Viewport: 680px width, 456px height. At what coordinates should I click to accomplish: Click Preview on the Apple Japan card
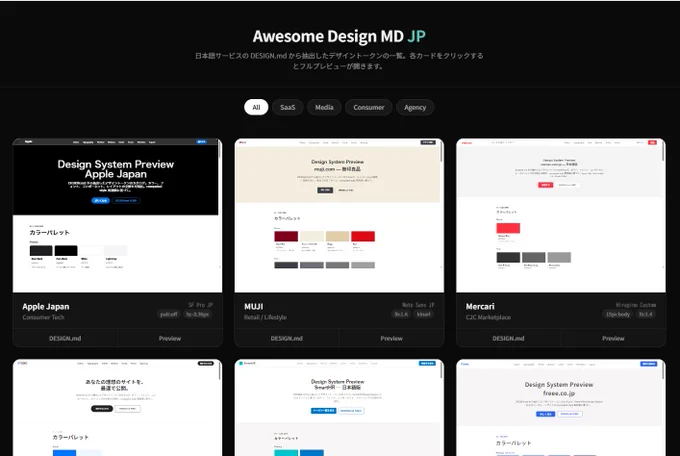pyautogui.click(x=170, y=338)
